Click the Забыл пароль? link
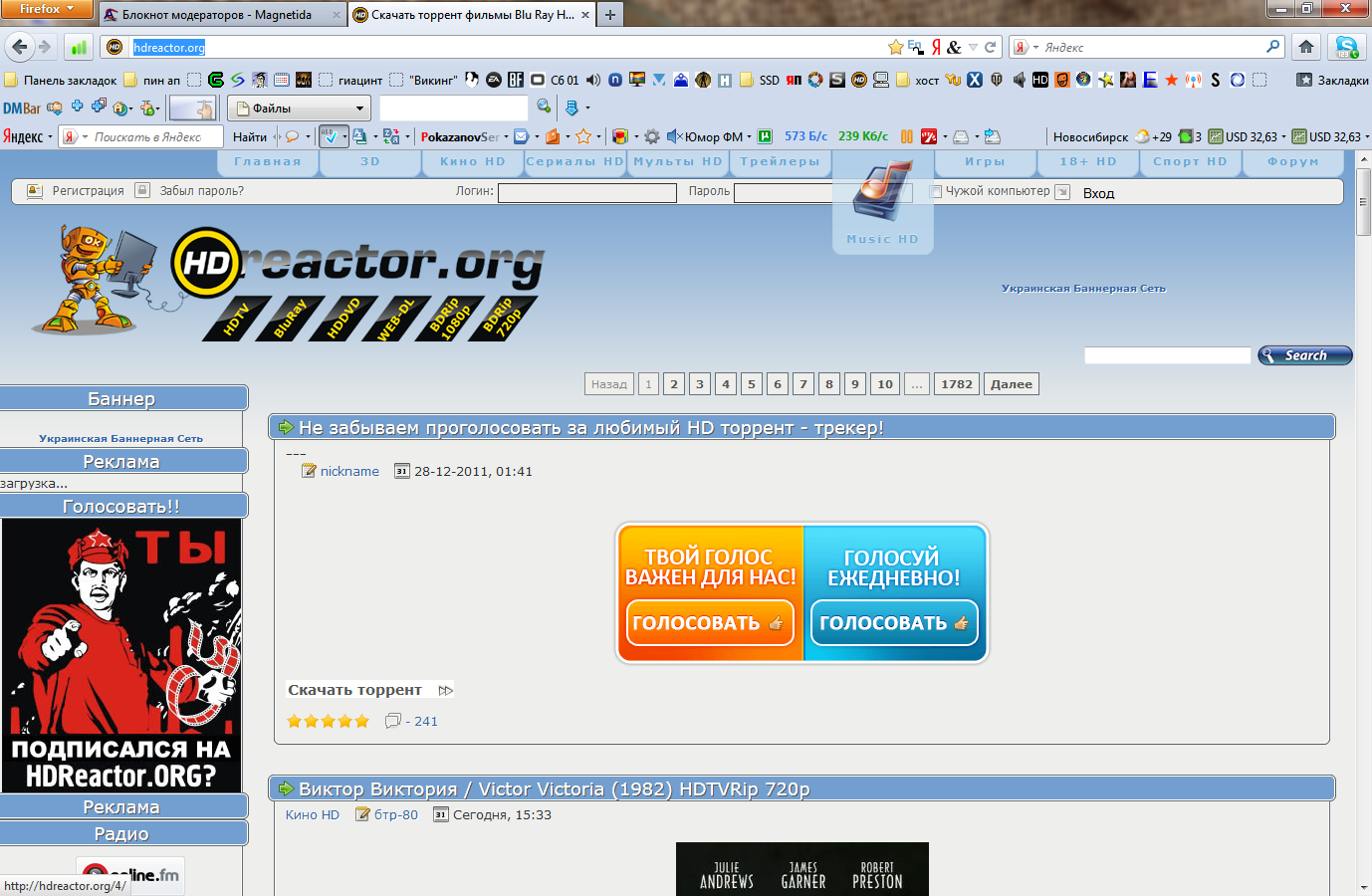This screenshot has width=1372, height=896. click(202, 191)
